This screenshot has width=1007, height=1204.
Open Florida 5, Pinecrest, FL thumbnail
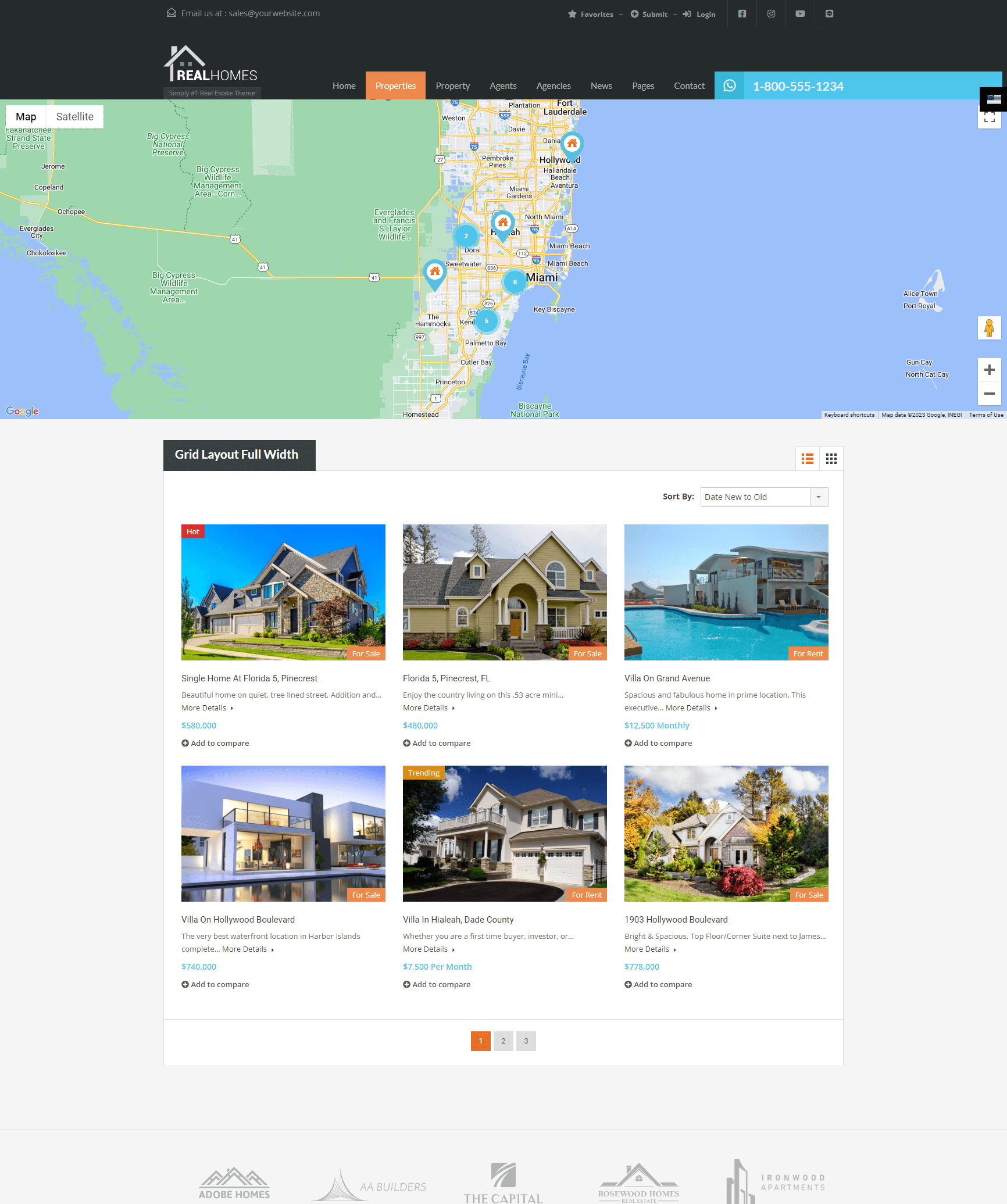[505, 592]
